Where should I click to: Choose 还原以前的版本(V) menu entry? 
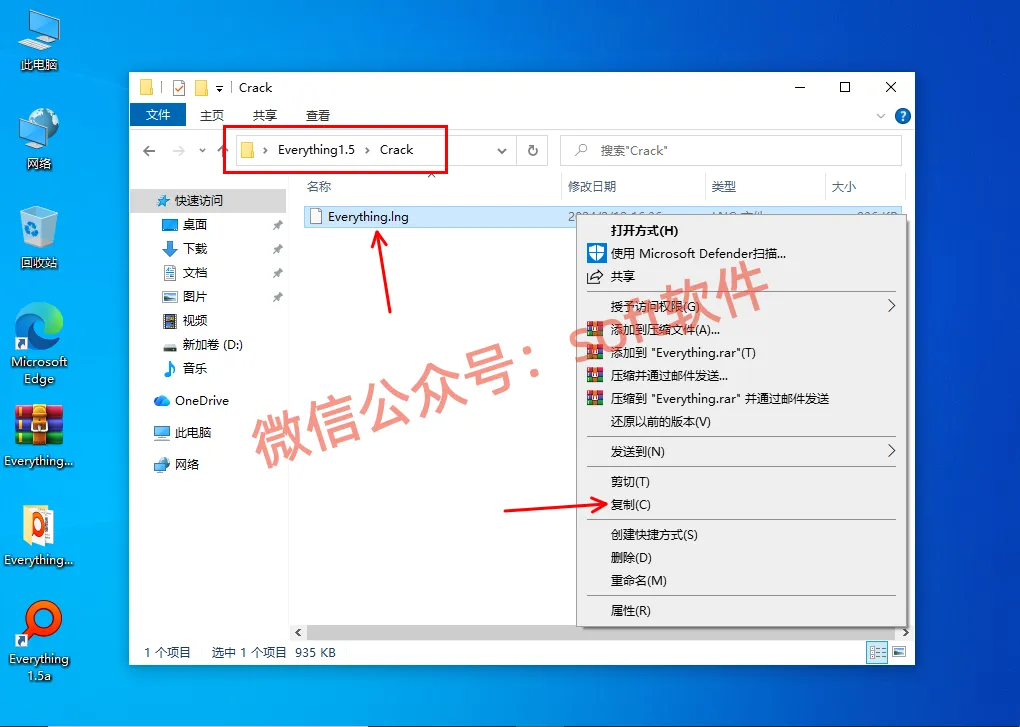tap(742, 421)
